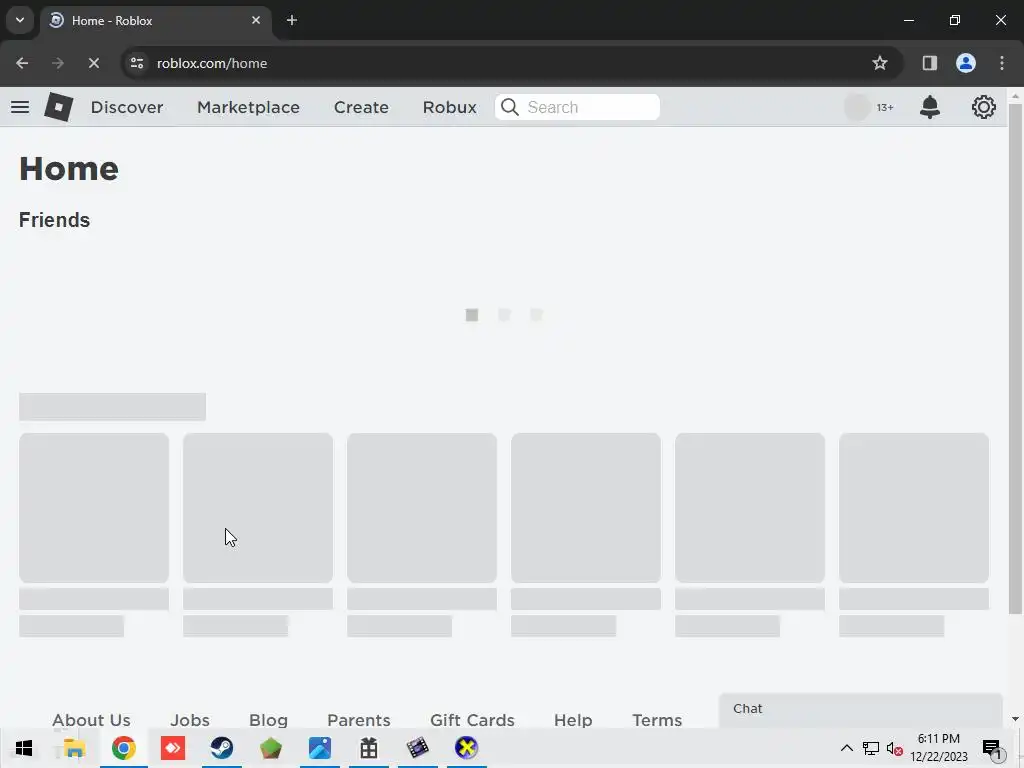Open Chrome from the taskbar

click(123, 748)
